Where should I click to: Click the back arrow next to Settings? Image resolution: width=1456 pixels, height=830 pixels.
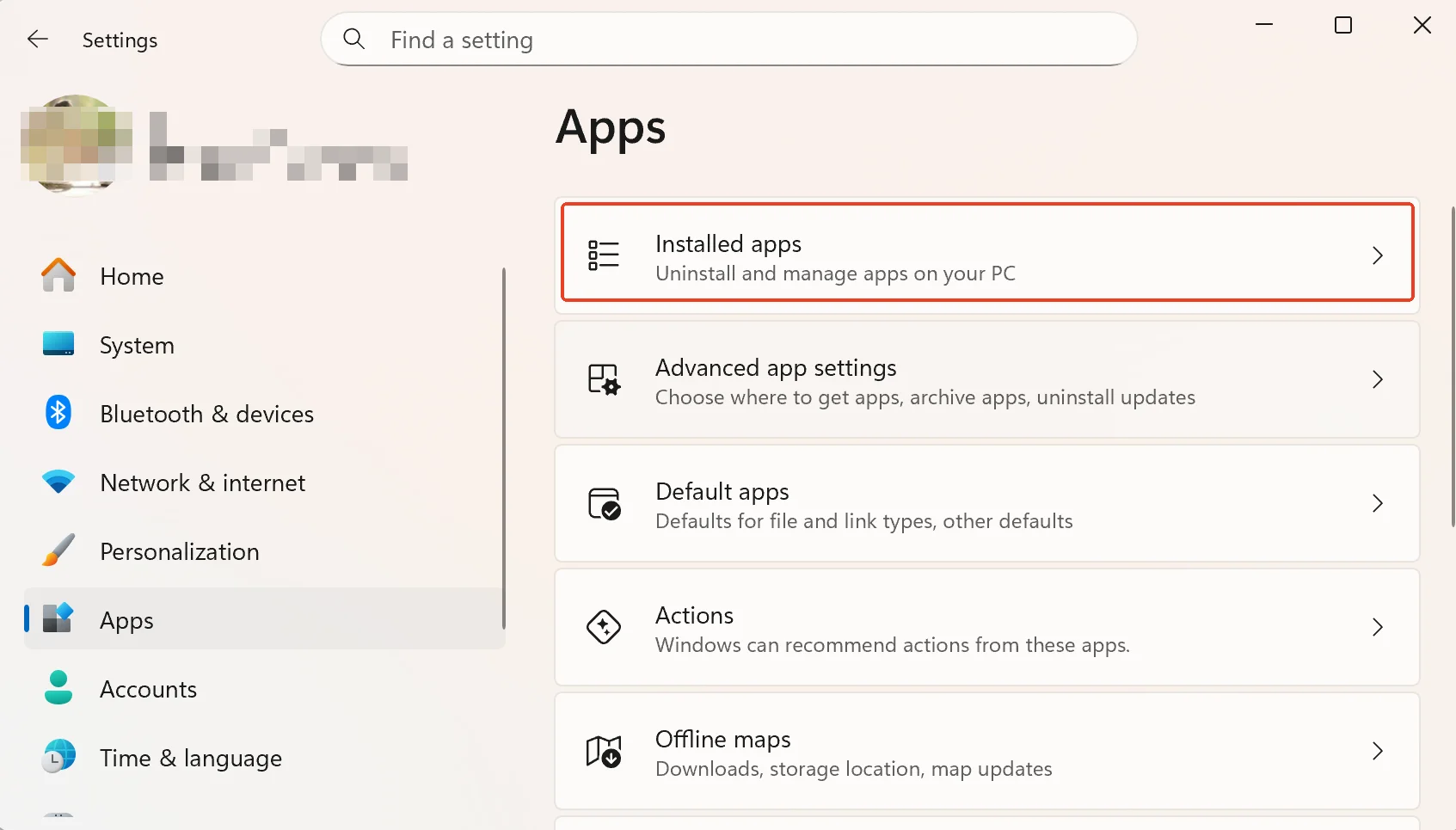click(38, 39)
